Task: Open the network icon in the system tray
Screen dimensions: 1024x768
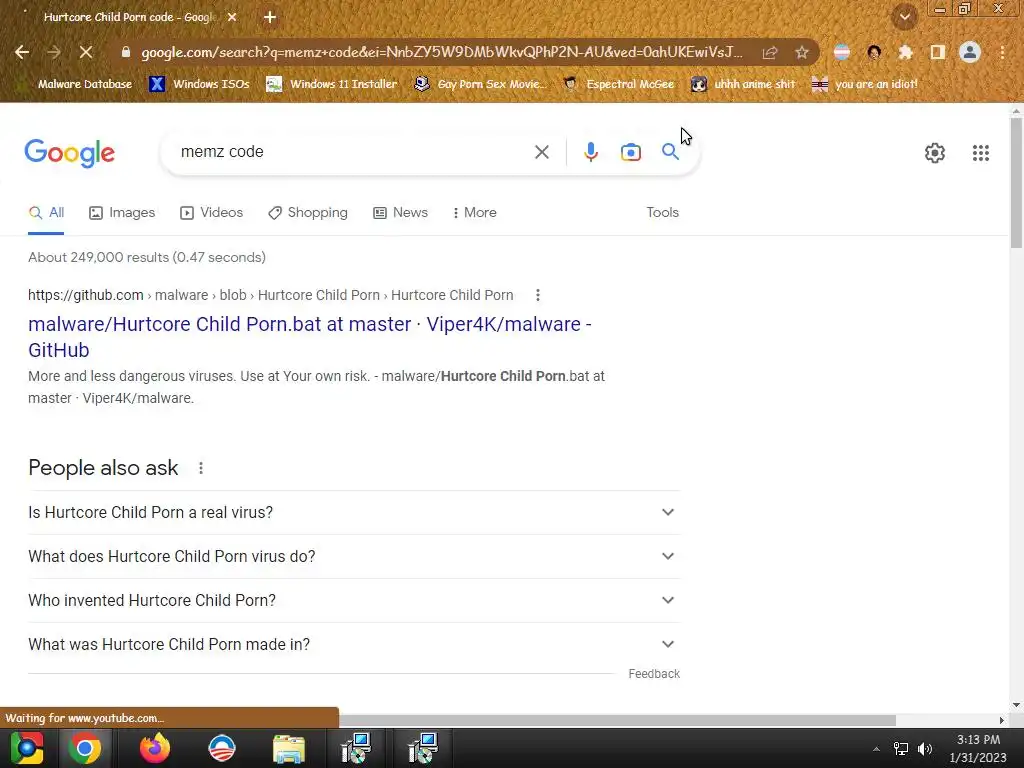Action: pyautogui.click(x=901, y=749)
